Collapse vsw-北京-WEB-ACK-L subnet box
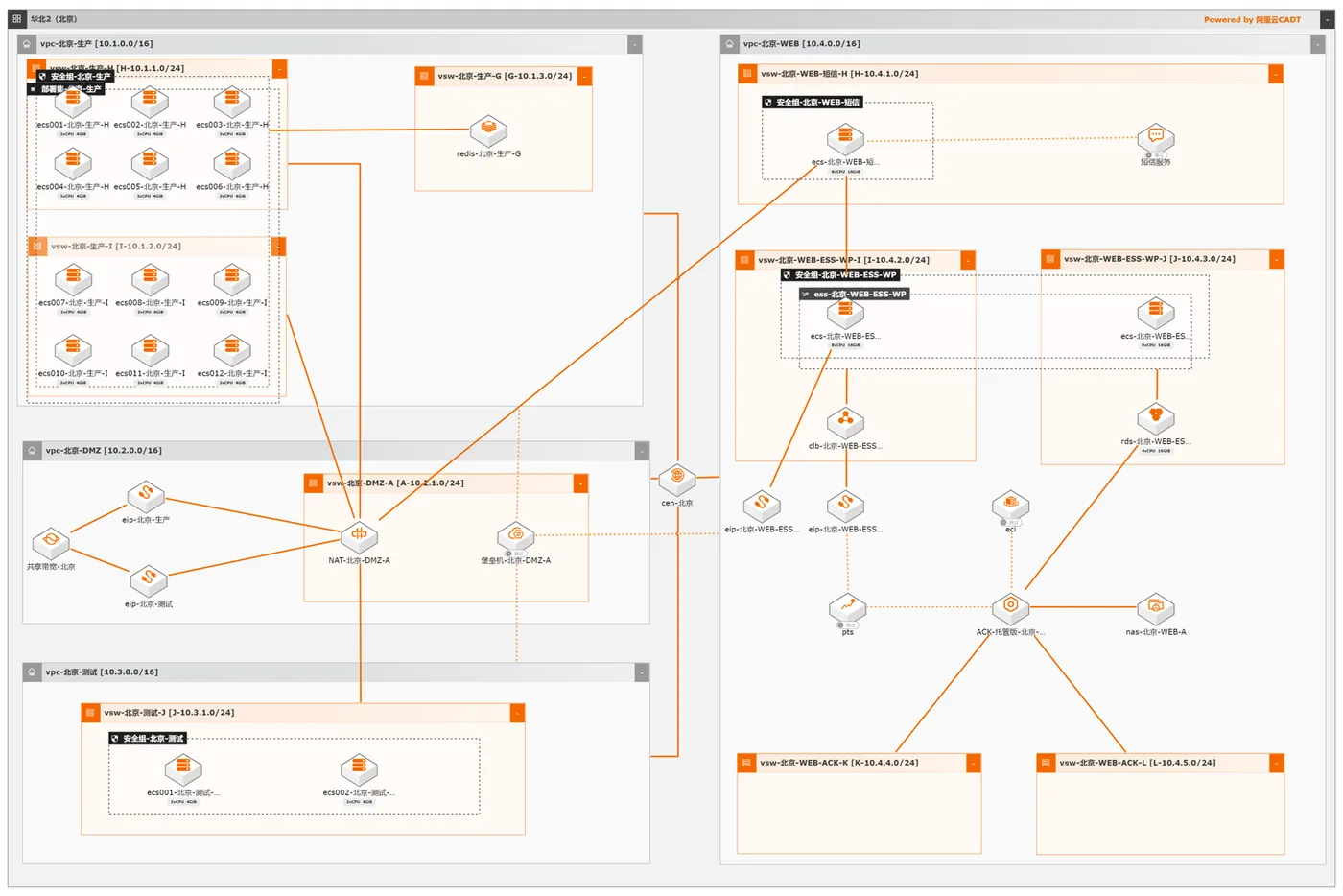The width and height of the screenshot is (1343, 896). point(1277,763)
